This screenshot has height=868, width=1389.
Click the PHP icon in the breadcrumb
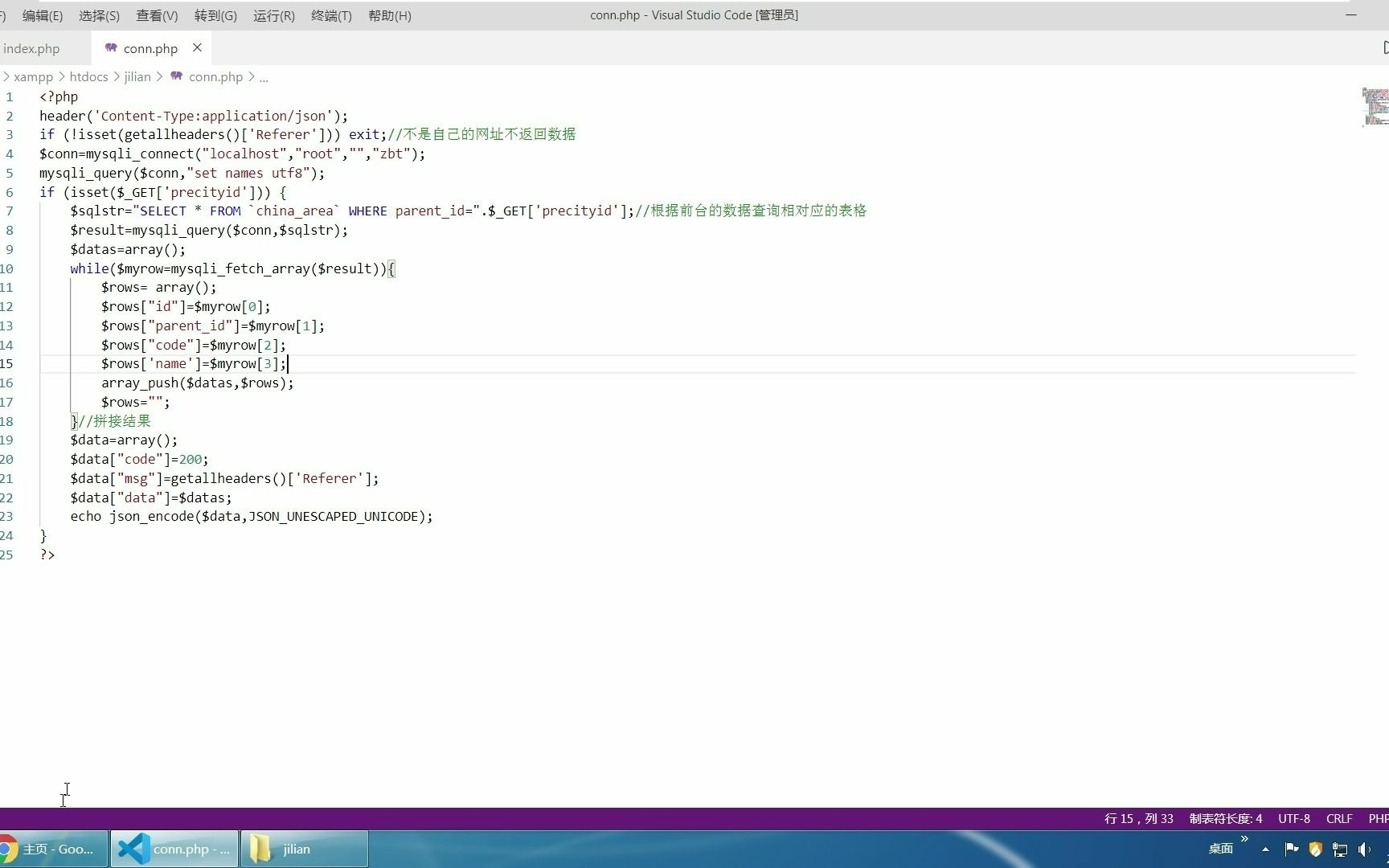point(176,76)
